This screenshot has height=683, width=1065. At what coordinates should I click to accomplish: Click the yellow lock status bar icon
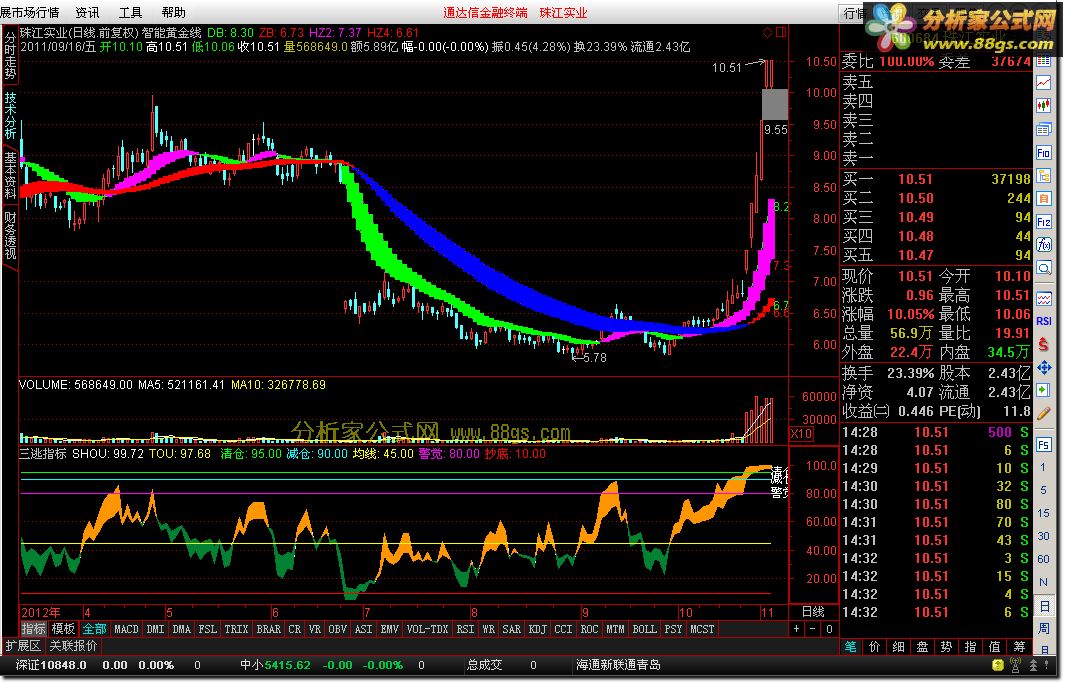click(997, 665)
